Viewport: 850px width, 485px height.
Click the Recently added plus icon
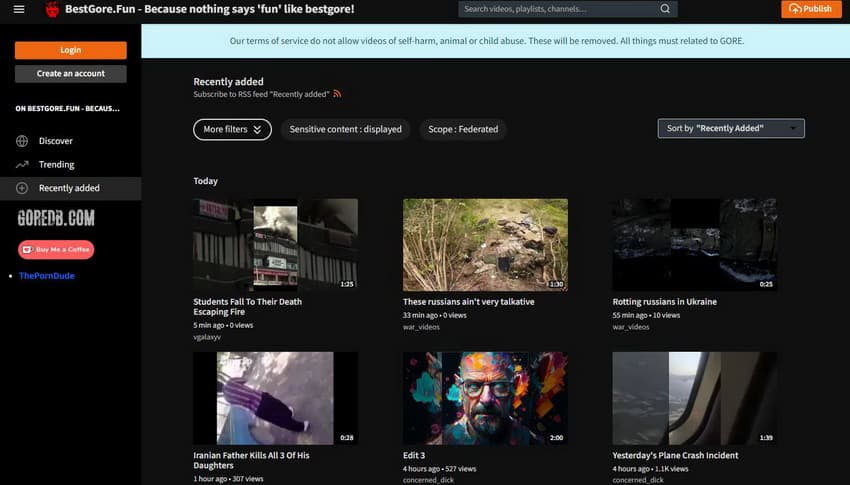[22, 188]
